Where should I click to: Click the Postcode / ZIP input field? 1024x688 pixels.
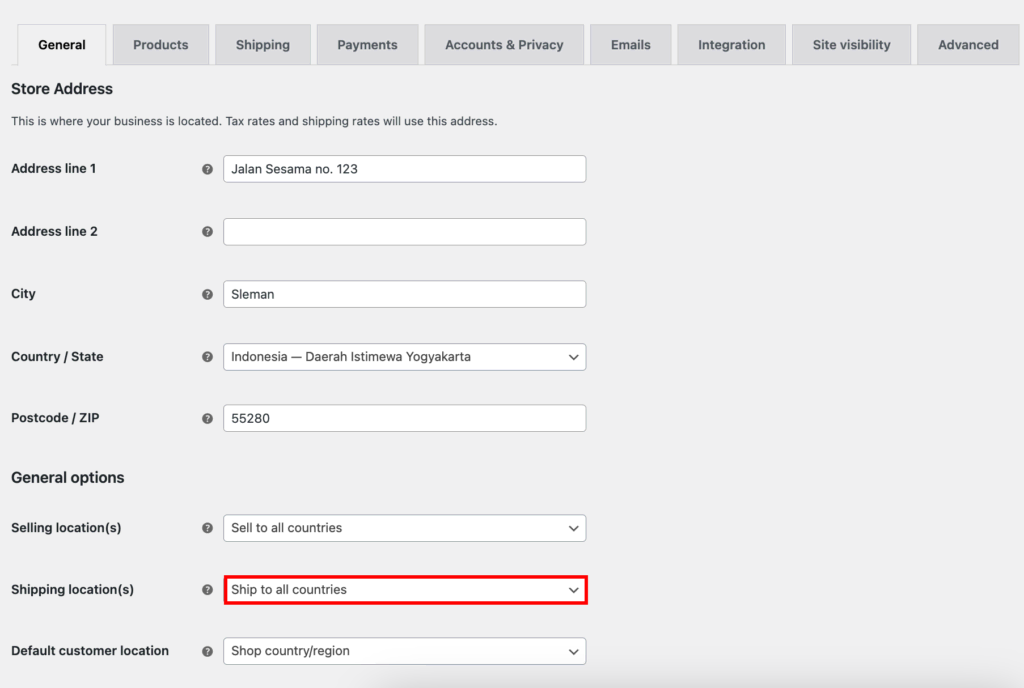tap(404, 419)
